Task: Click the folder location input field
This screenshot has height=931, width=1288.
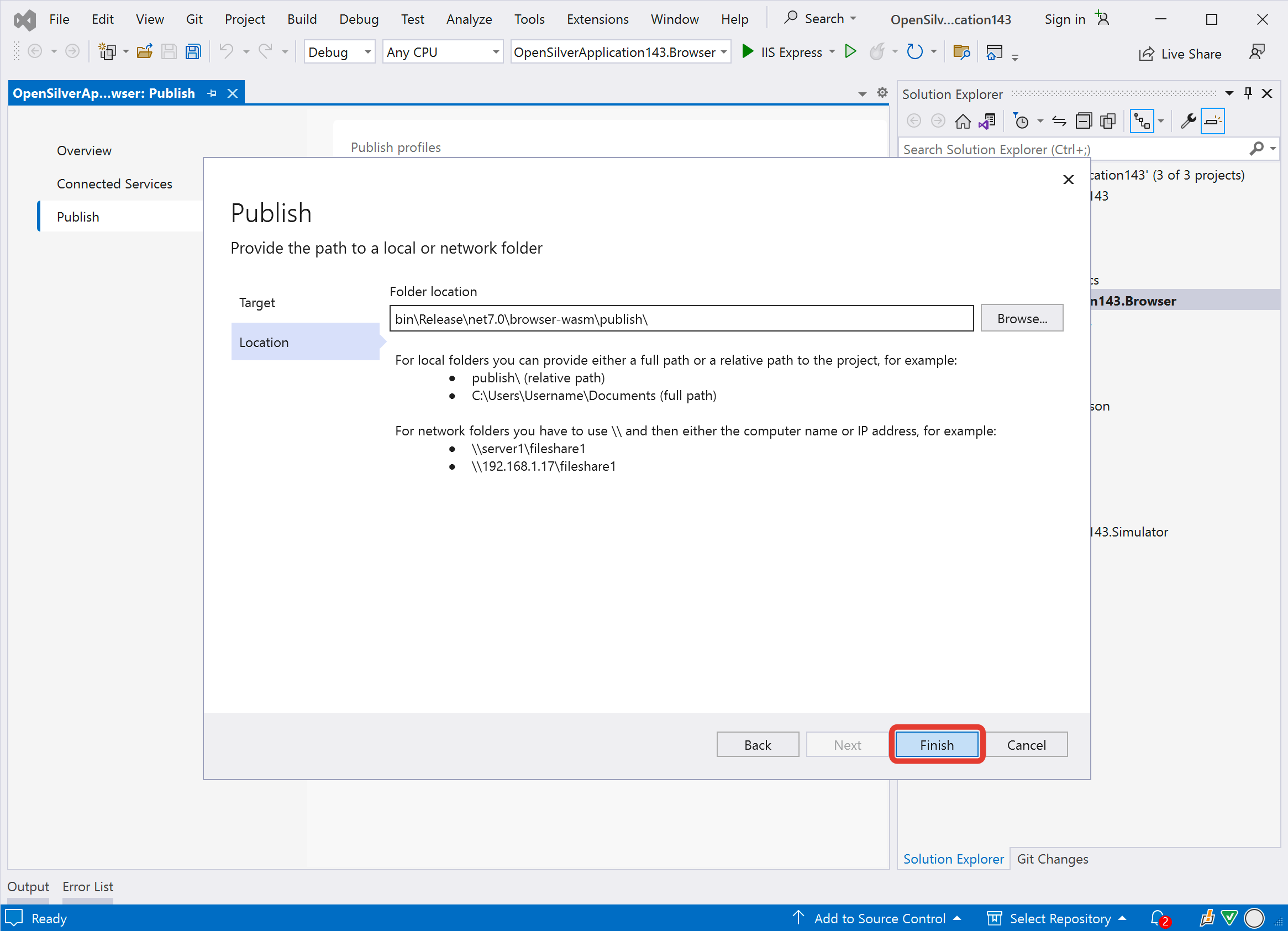Action: coord(680,318)
